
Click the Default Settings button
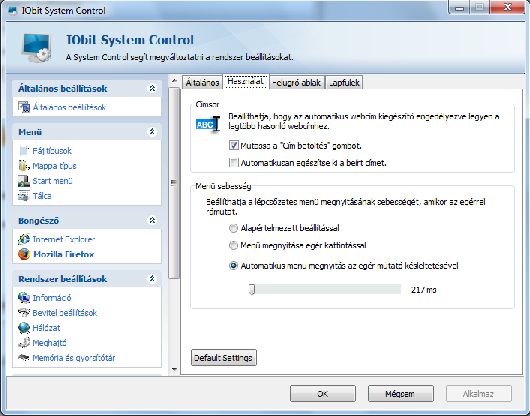tap(223, 358)
